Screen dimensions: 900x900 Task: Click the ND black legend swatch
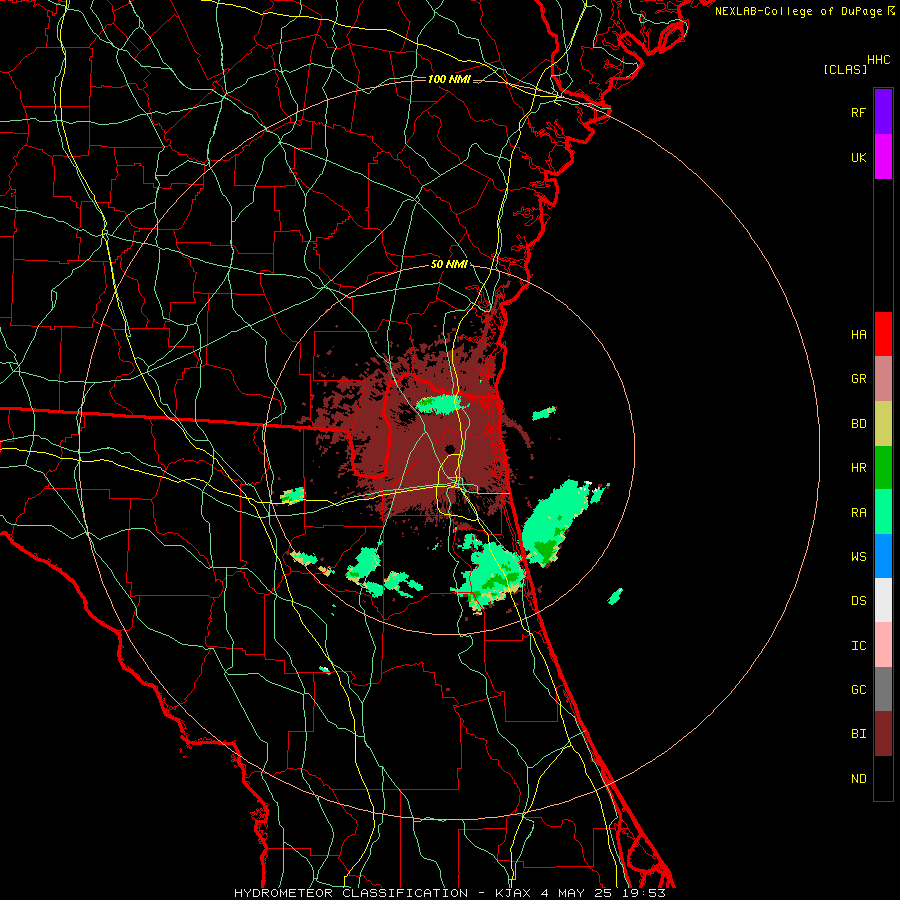coord(883,778)
